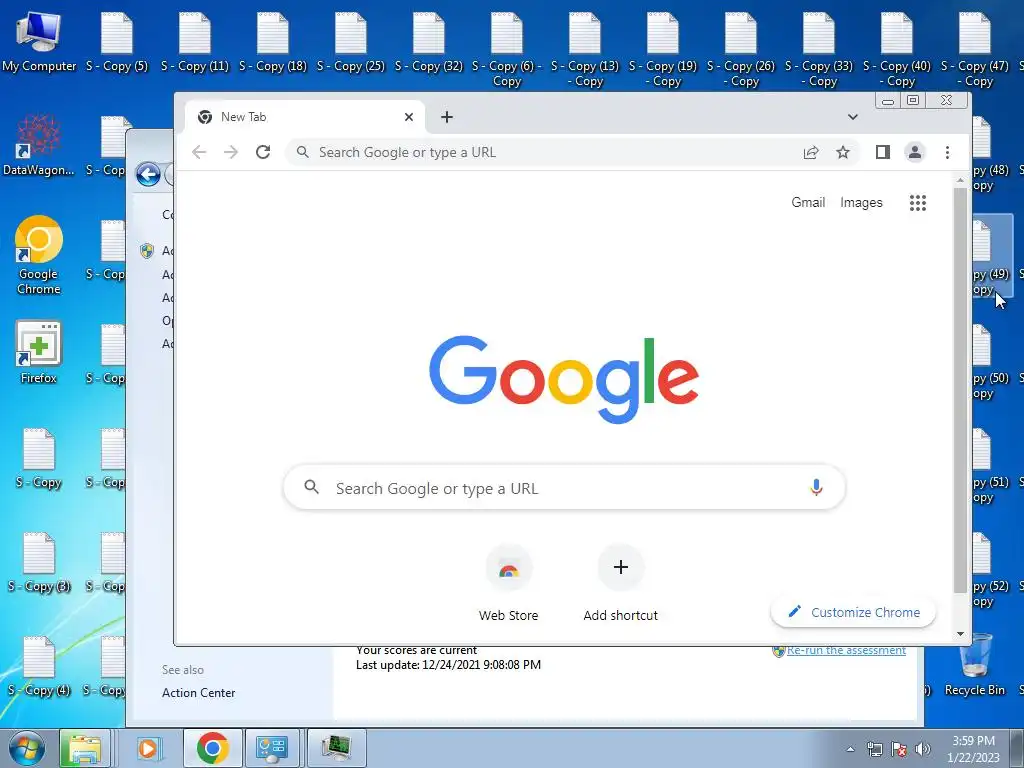Image resolution: width=1024 pixels, height=768 pixels.
Task: Select the Control Panel taskbar button
Action: click(x=272, y=748)
